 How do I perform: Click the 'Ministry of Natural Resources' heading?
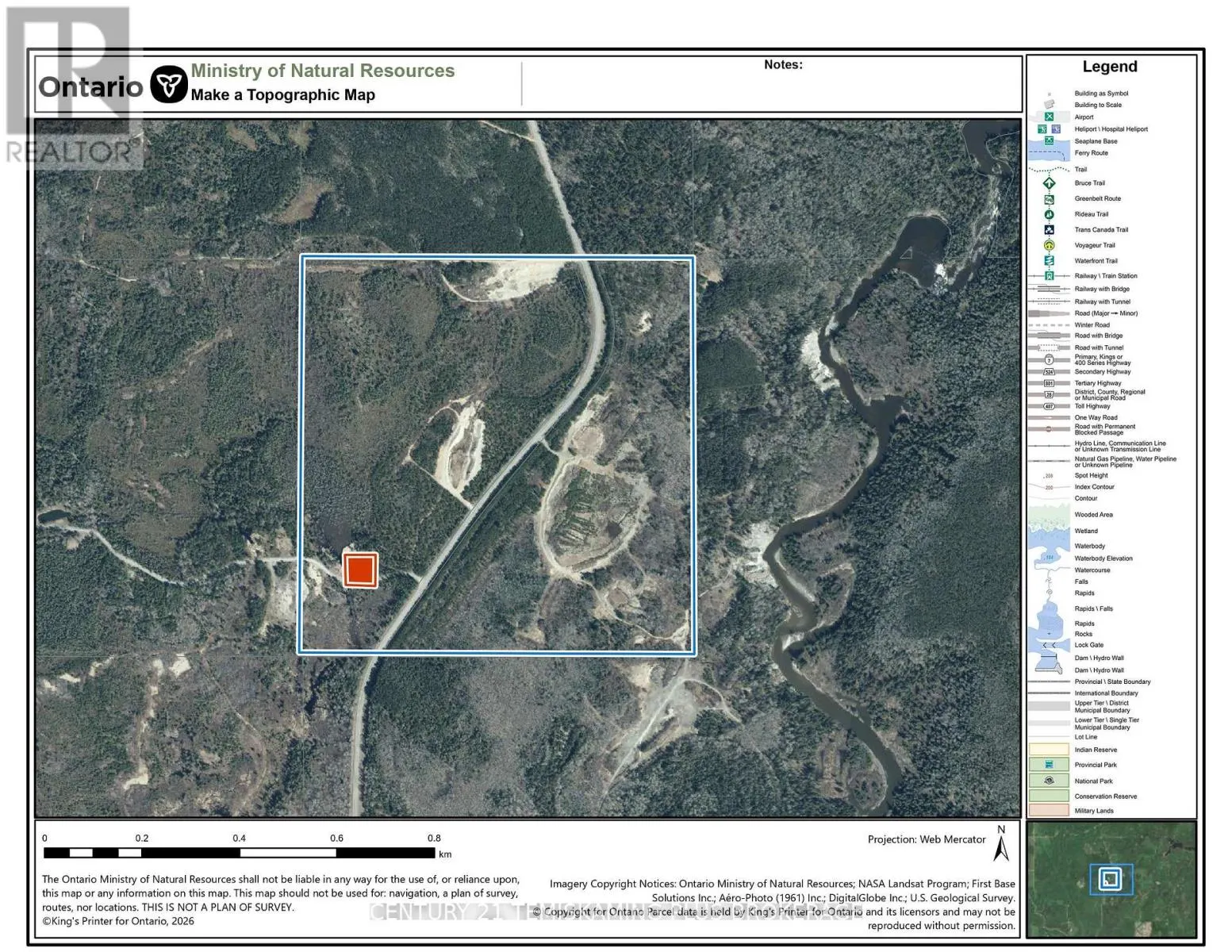pyautogui.click(x=322, y=71)
